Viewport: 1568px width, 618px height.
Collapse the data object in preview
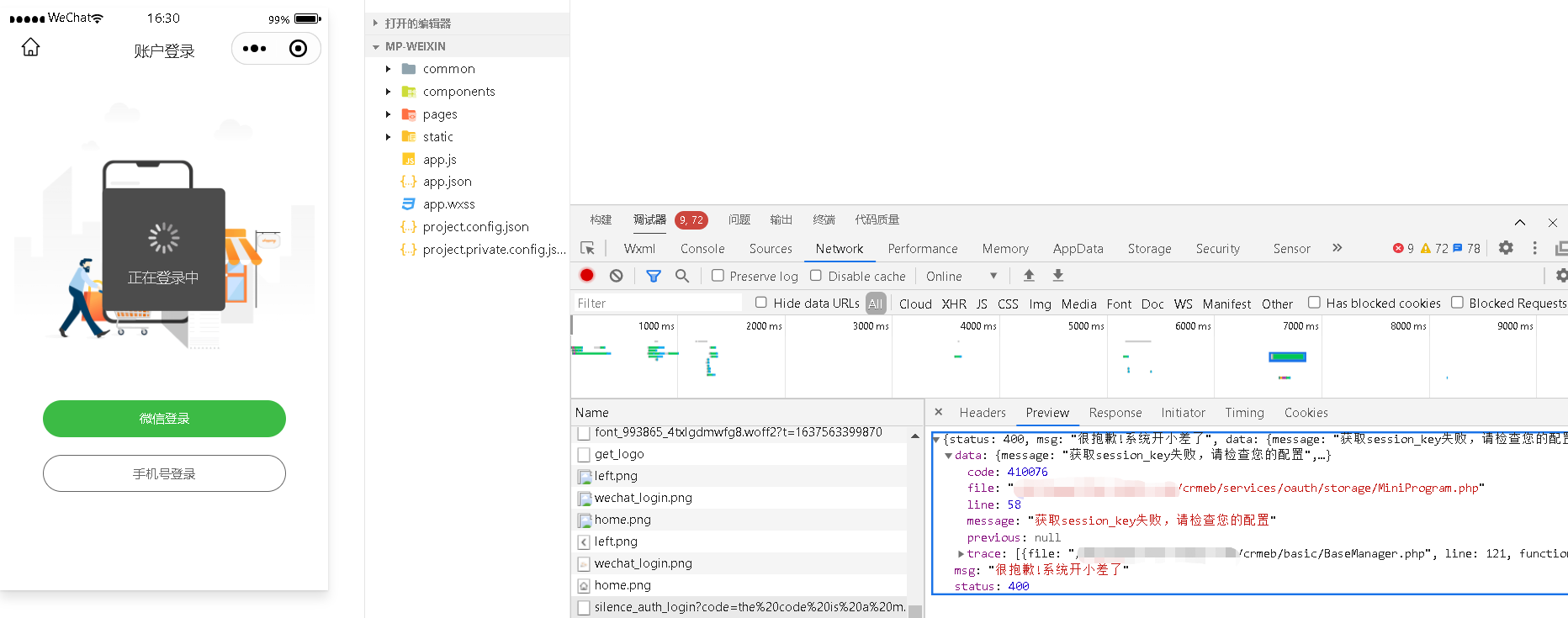click(x=948, y=456)
